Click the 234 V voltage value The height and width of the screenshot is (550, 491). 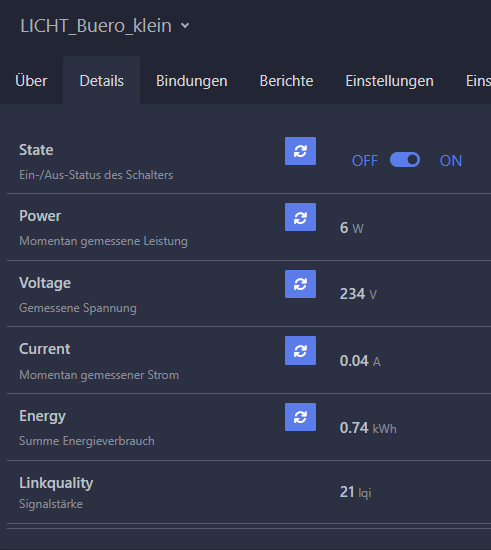[x=358, y=294]
